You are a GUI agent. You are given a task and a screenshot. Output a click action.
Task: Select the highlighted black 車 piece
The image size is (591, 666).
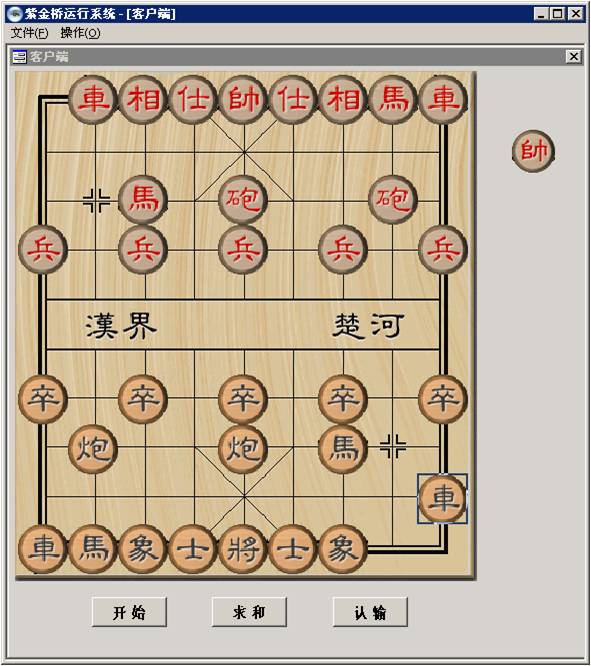click(443, 498)
